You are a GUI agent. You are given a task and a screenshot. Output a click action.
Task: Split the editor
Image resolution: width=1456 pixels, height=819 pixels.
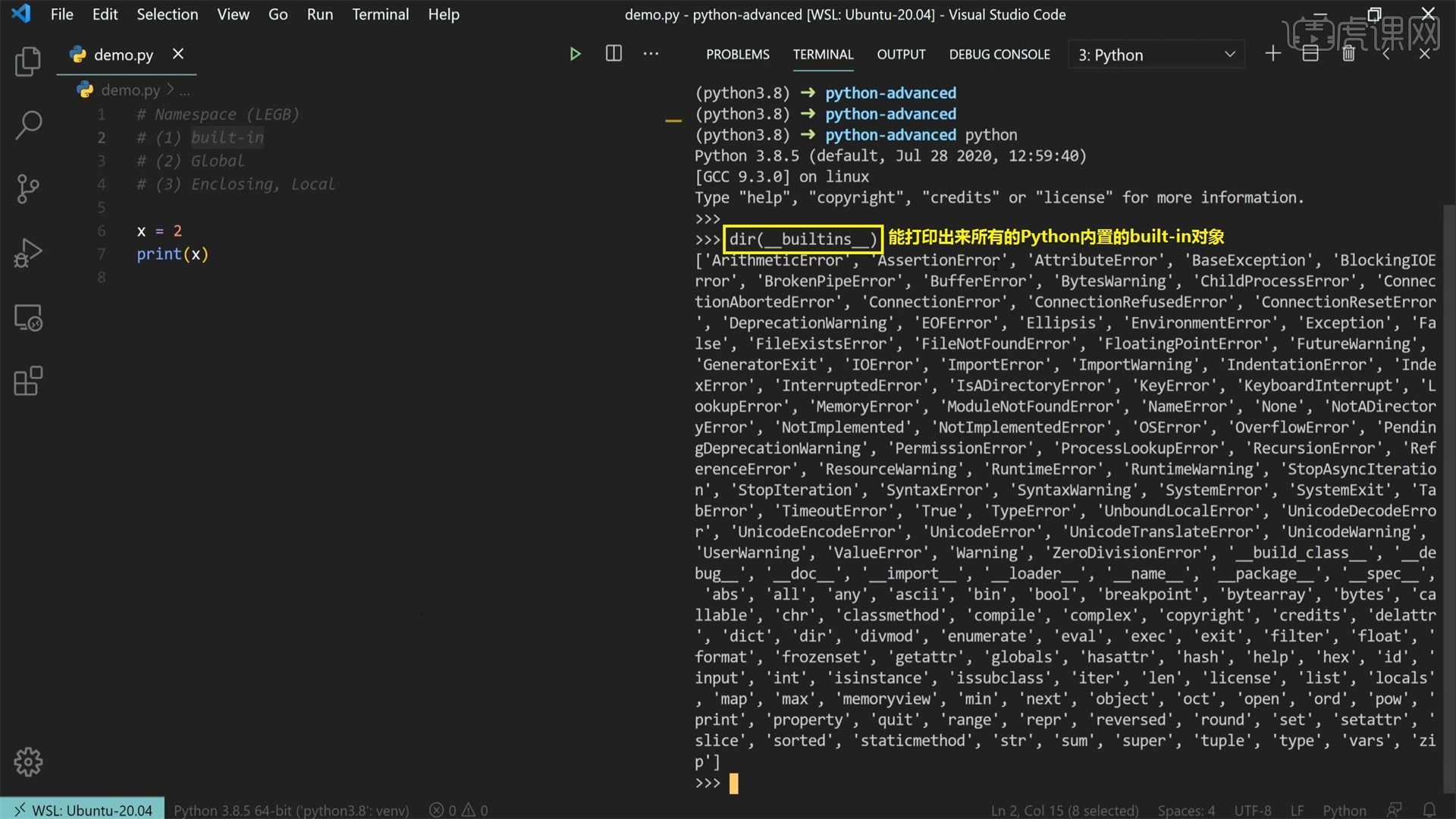(613, 54)
